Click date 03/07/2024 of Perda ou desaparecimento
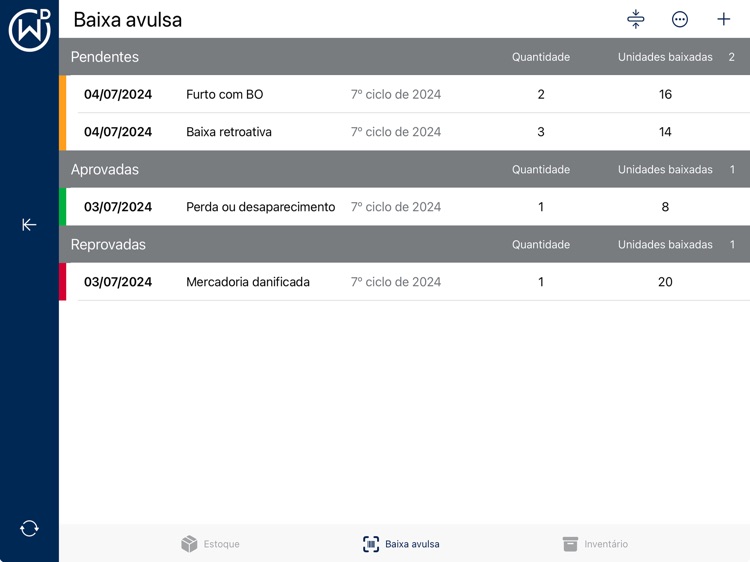This screenshot has height=562, width=750. pyautogui.click(x=118, y=207)
